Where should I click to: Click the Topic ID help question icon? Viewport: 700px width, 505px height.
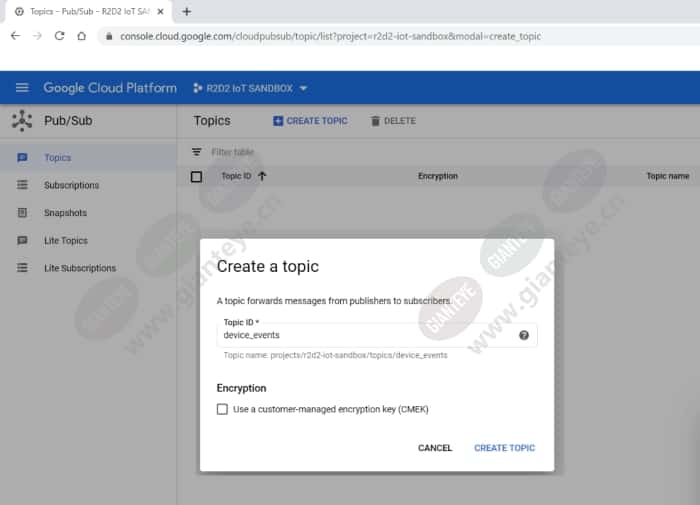click(x=524, y=335)
